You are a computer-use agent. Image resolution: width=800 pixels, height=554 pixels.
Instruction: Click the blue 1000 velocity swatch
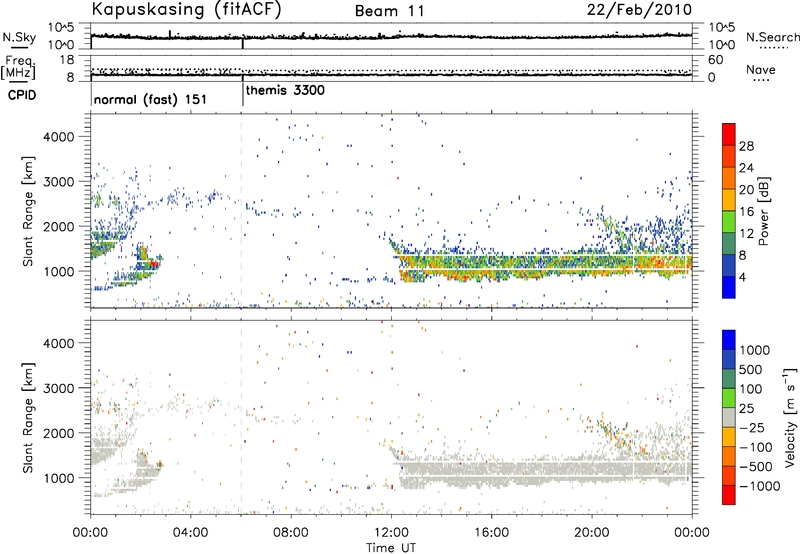coord(729,340)
